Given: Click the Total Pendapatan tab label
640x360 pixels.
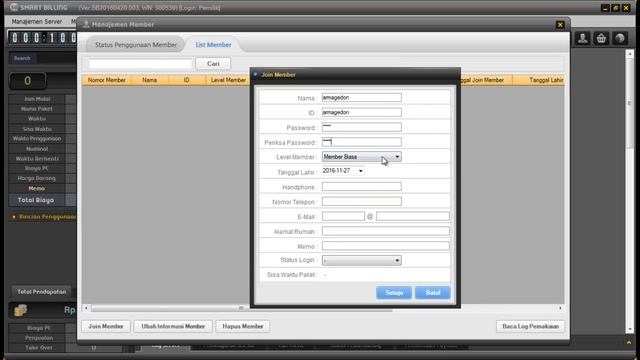Looking at the screenshot, I should [41, 292].
